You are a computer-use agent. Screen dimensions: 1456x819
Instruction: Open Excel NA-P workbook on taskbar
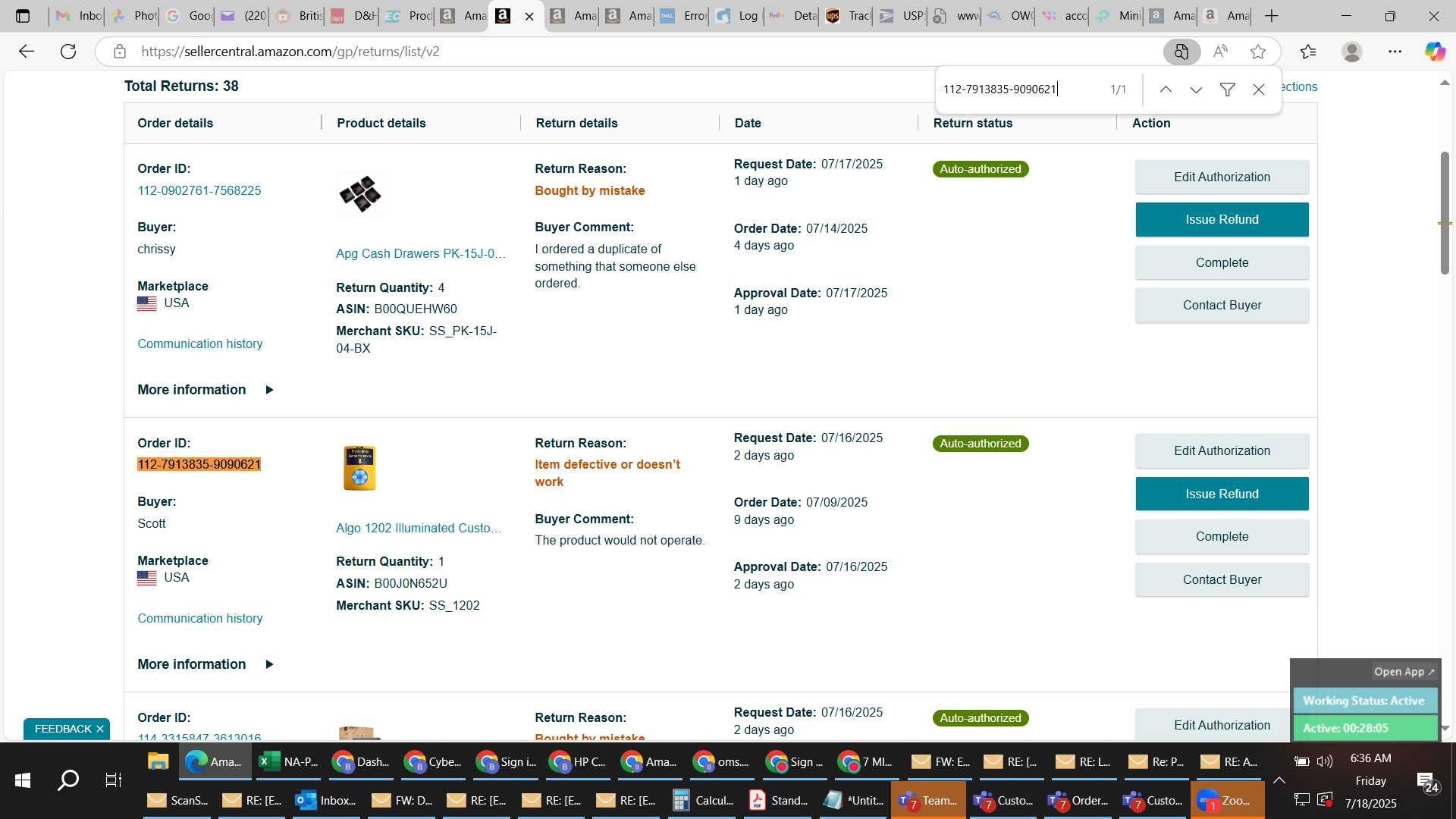[x=288, y=761]
